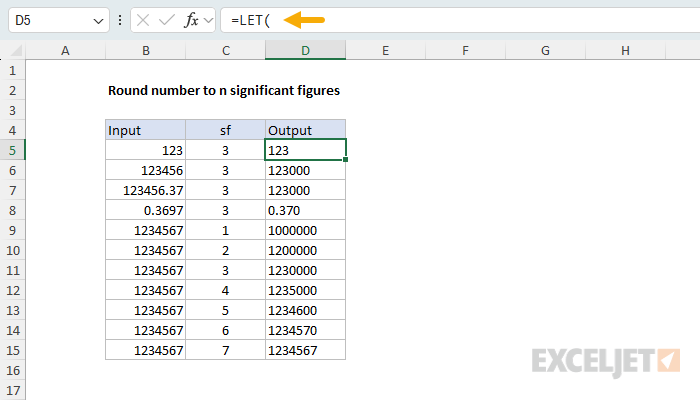Click the Name Box showing D5

pos(59,20)
